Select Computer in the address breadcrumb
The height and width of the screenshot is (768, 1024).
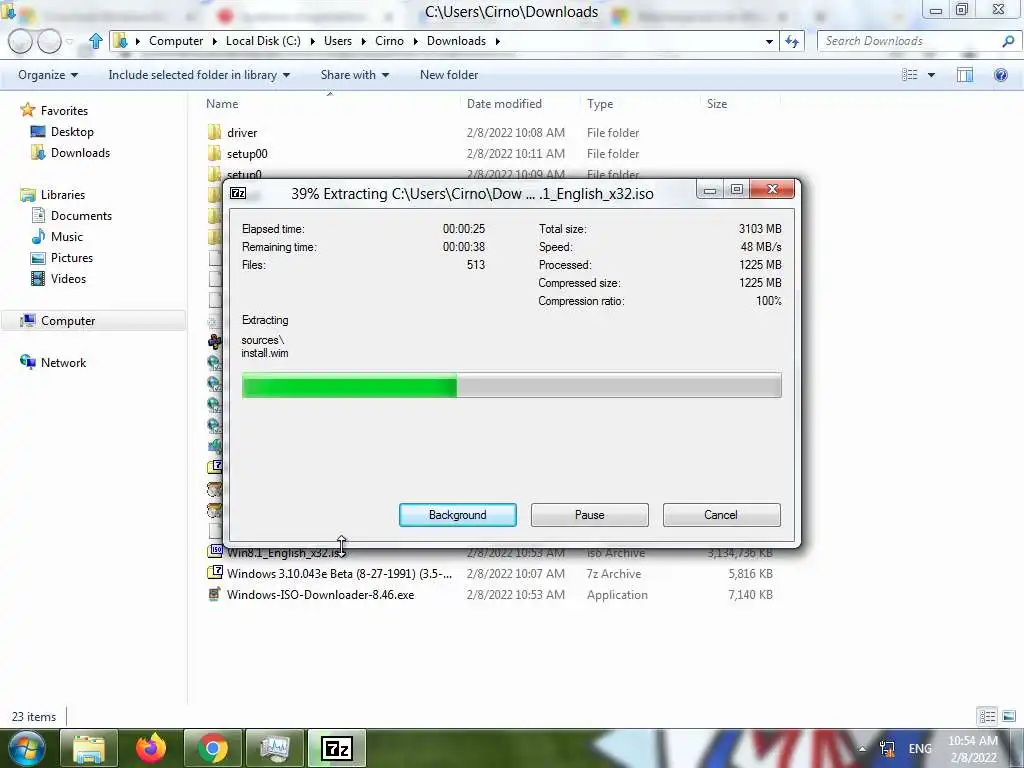(x=176, y=40)
